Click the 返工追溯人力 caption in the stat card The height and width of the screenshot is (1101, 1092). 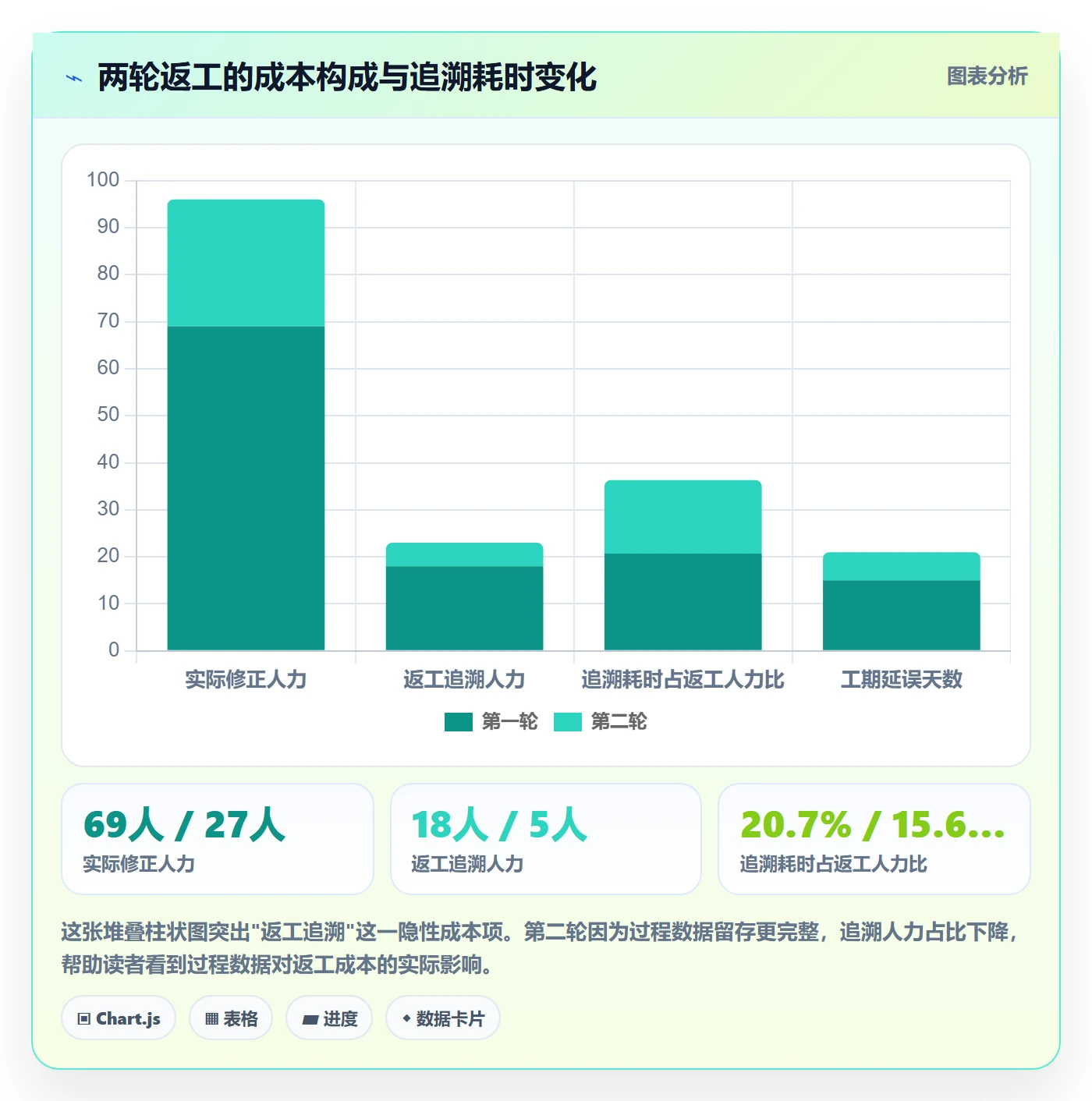pos(467,864)
